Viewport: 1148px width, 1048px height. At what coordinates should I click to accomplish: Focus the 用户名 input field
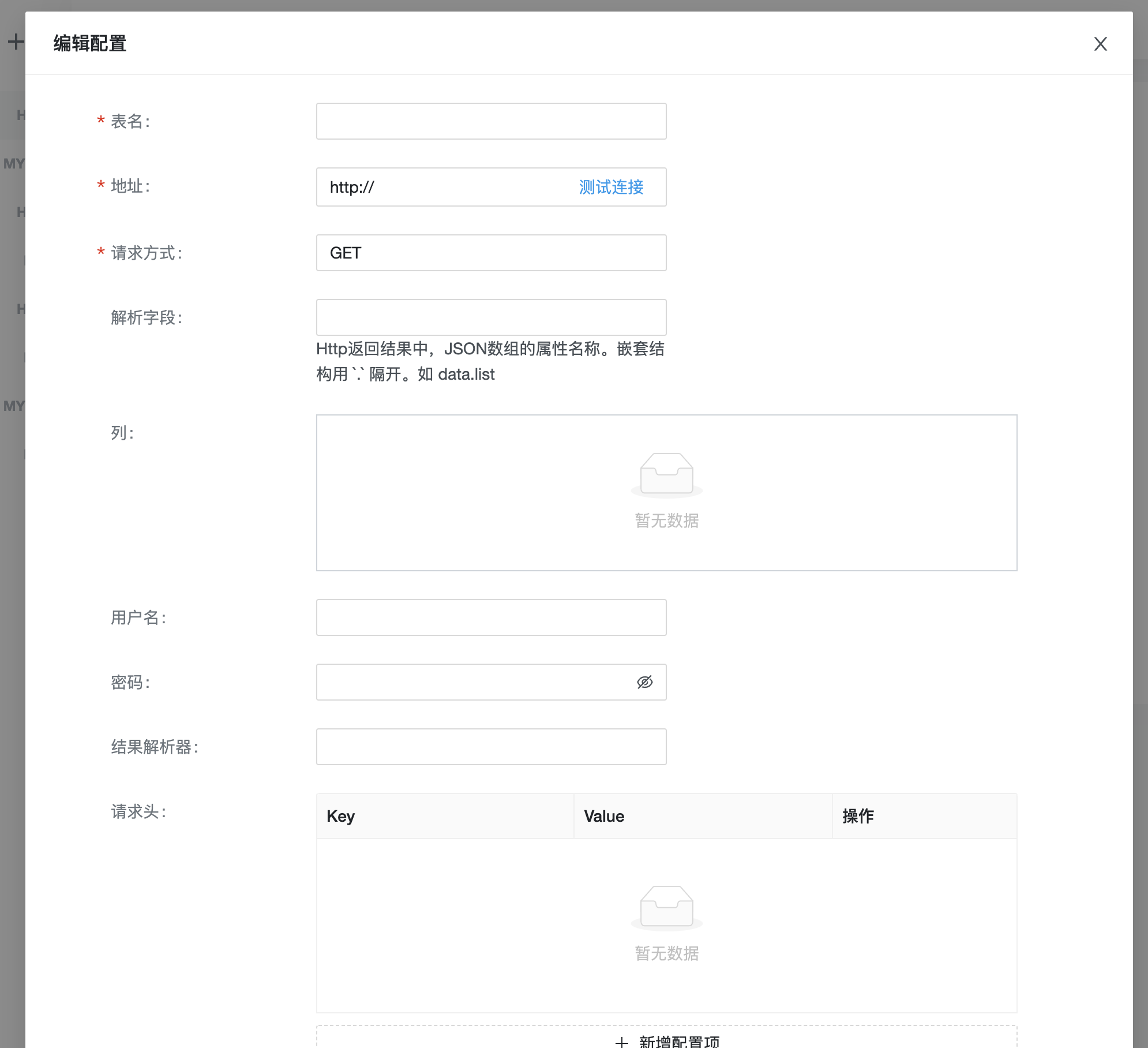(491, 617)
